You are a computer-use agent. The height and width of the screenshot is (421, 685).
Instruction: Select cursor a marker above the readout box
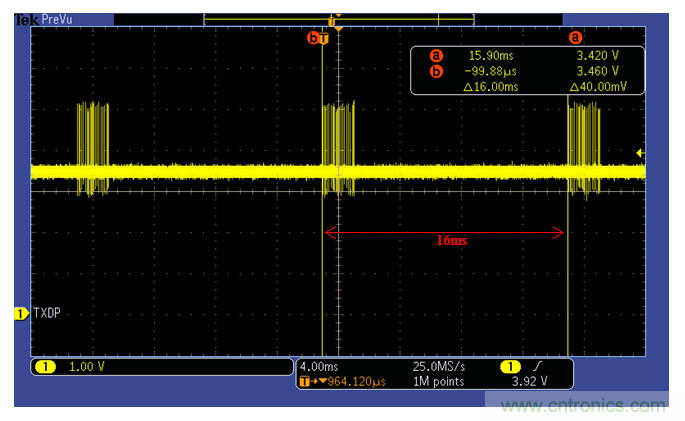pos(575,37)
